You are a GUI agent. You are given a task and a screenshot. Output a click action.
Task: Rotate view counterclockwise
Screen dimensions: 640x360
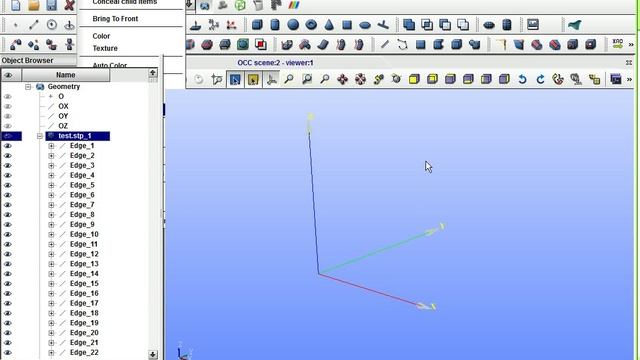(522, 79)
